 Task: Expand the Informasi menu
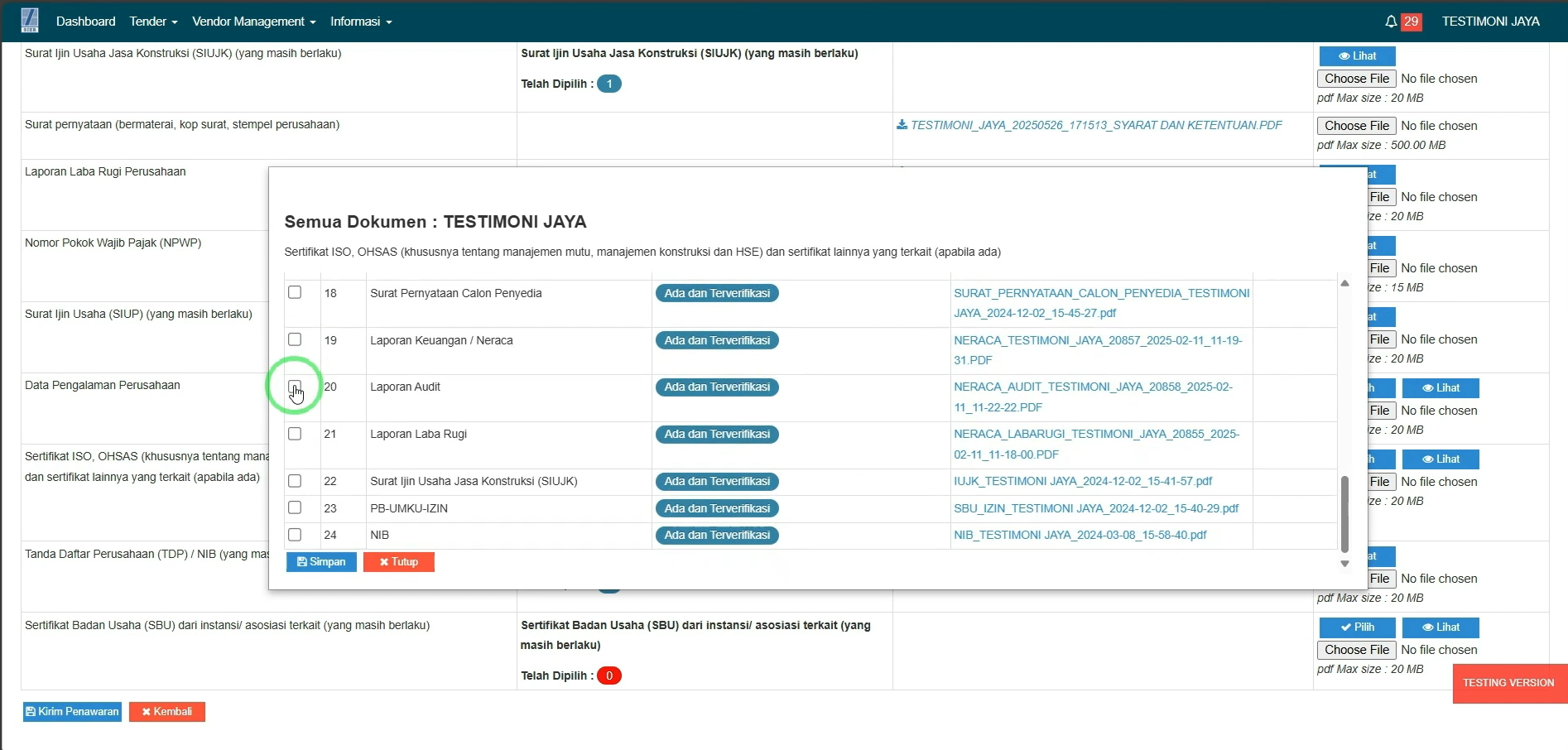[360, 22]
